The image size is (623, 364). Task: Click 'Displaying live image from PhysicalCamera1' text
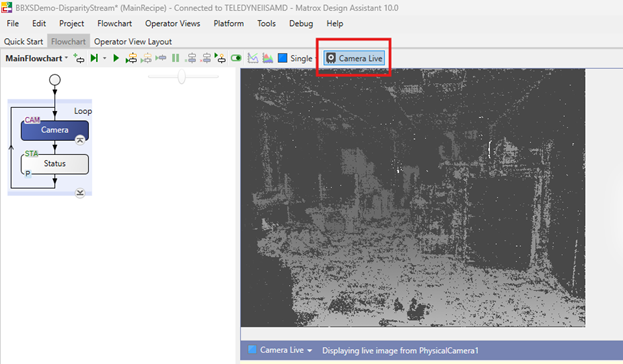tap(400, 350)
